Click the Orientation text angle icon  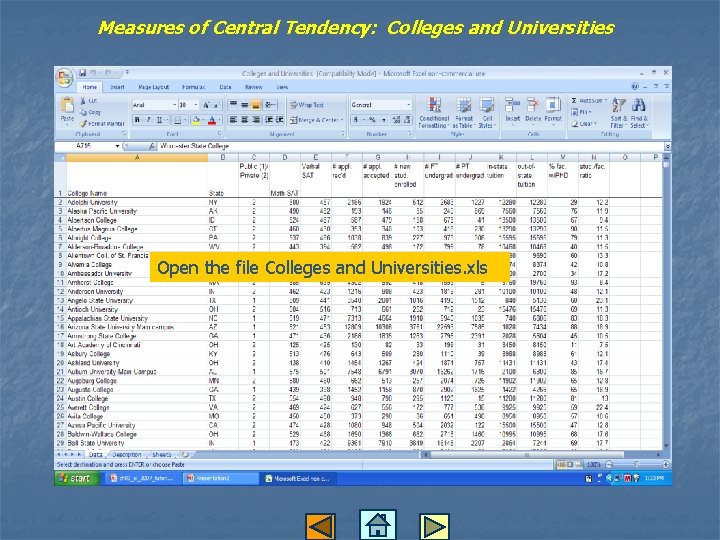click(270, 105)
